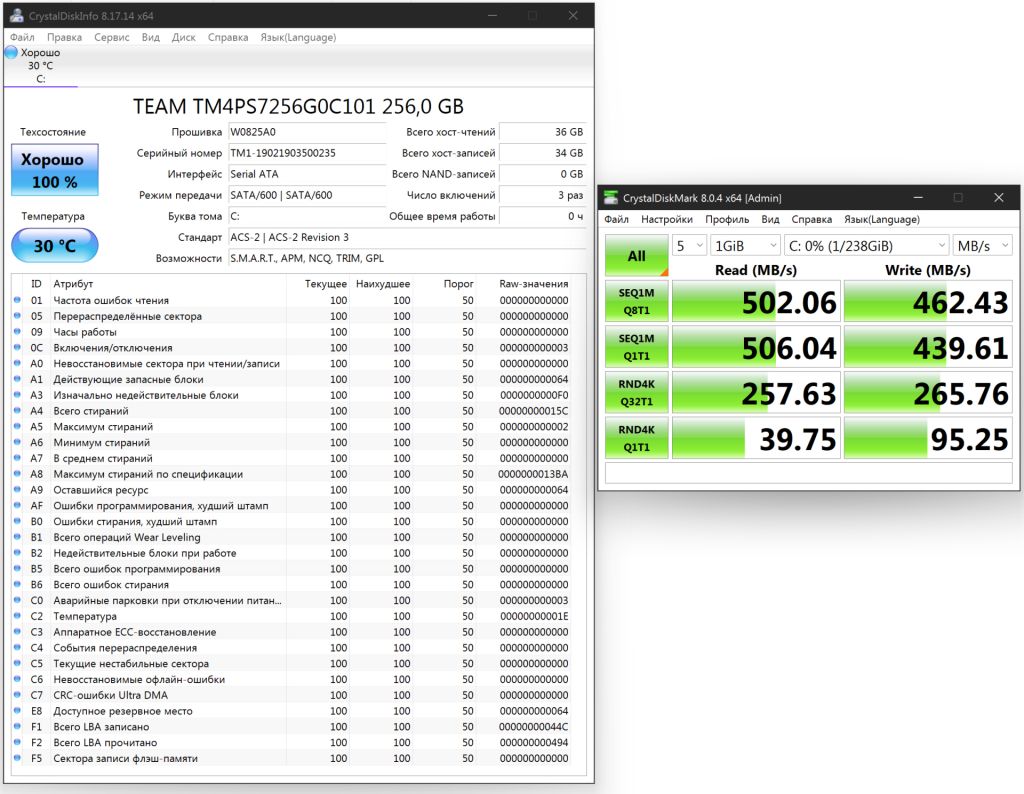Click the raw value 0000000013BA
The image size is (1024, 794).
click(533, 474)
